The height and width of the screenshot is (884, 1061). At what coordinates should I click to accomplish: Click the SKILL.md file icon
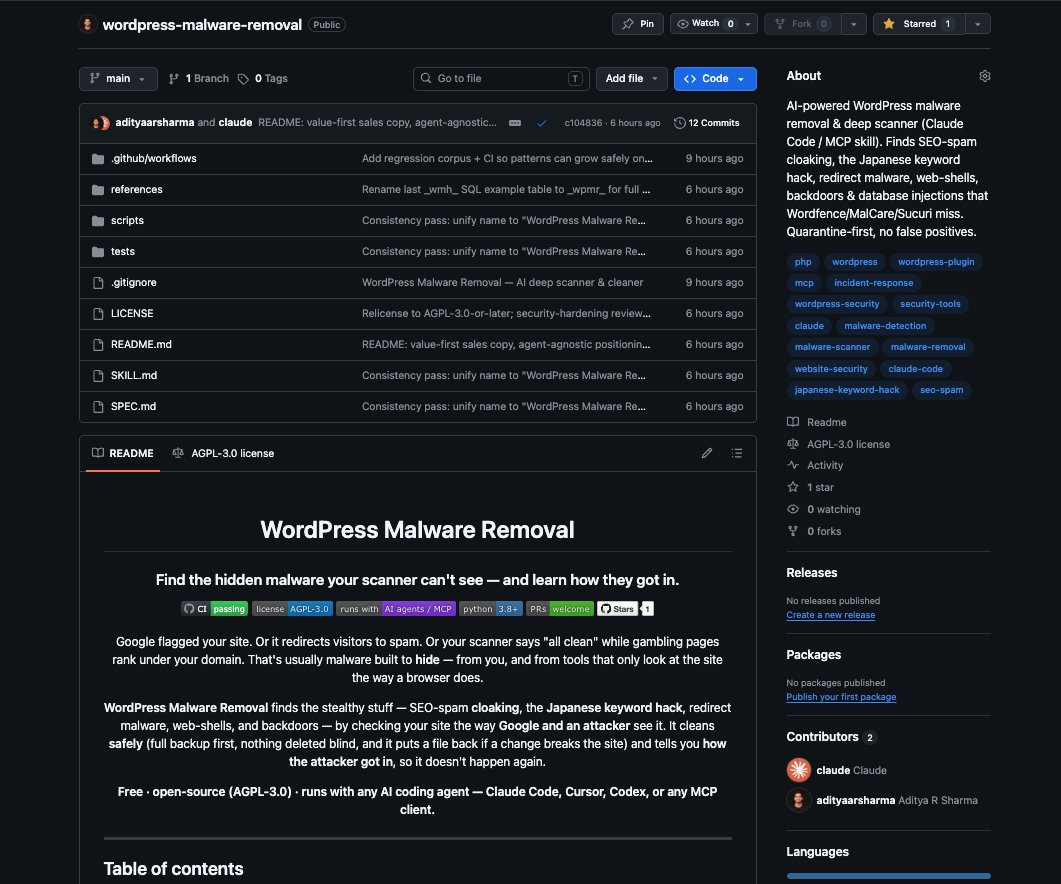[x=98, y=376]
